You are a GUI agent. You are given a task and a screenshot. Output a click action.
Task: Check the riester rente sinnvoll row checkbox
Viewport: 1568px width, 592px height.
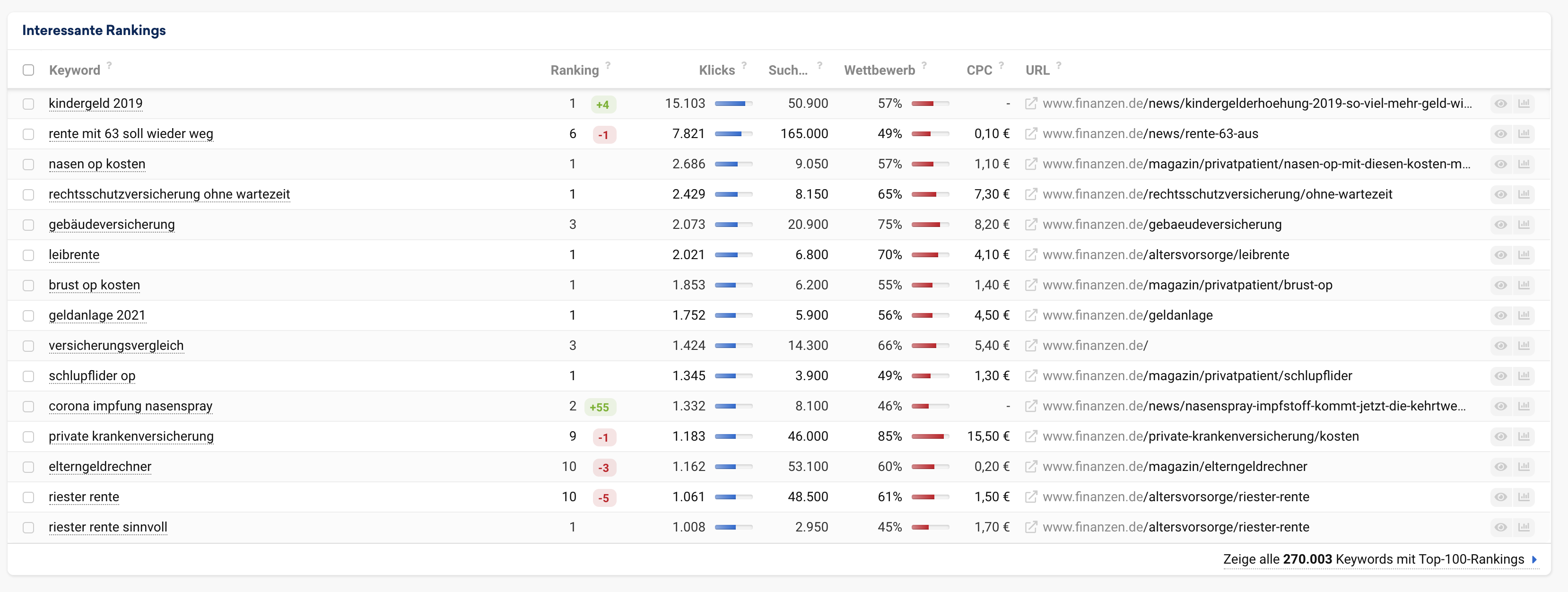[29, 527]
